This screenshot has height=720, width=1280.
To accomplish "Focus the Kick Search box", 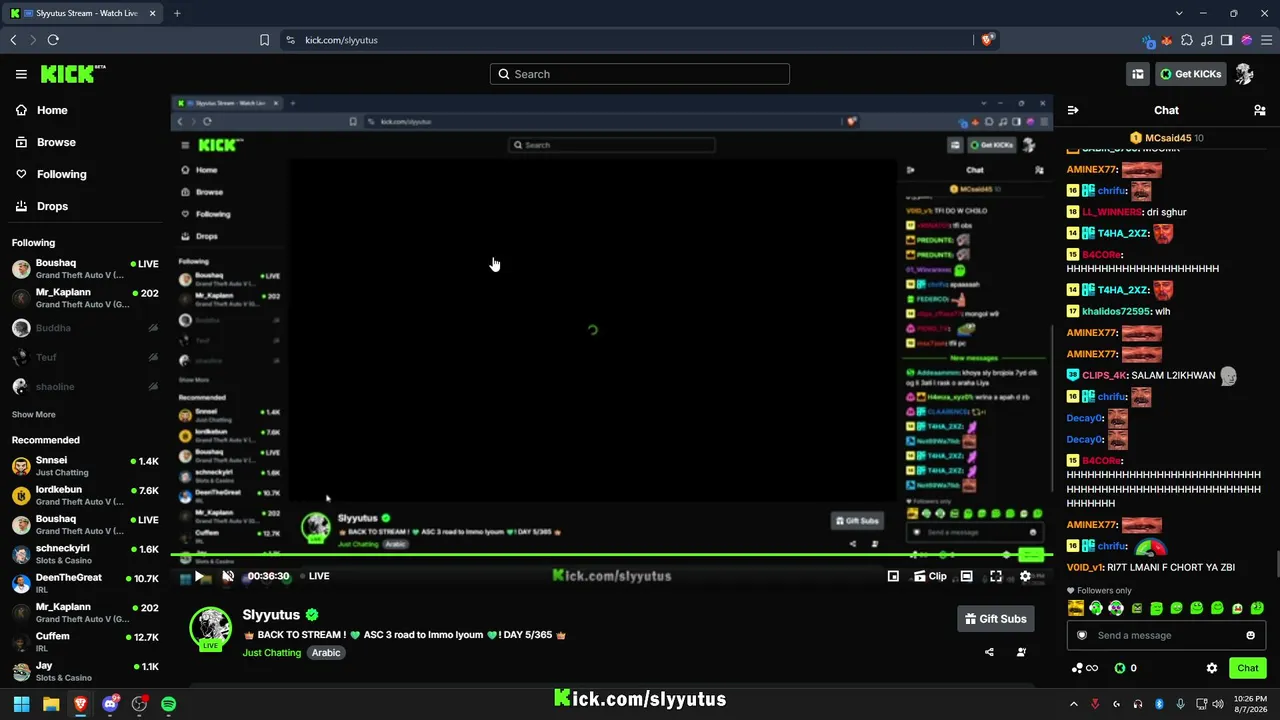I will 640,74.
